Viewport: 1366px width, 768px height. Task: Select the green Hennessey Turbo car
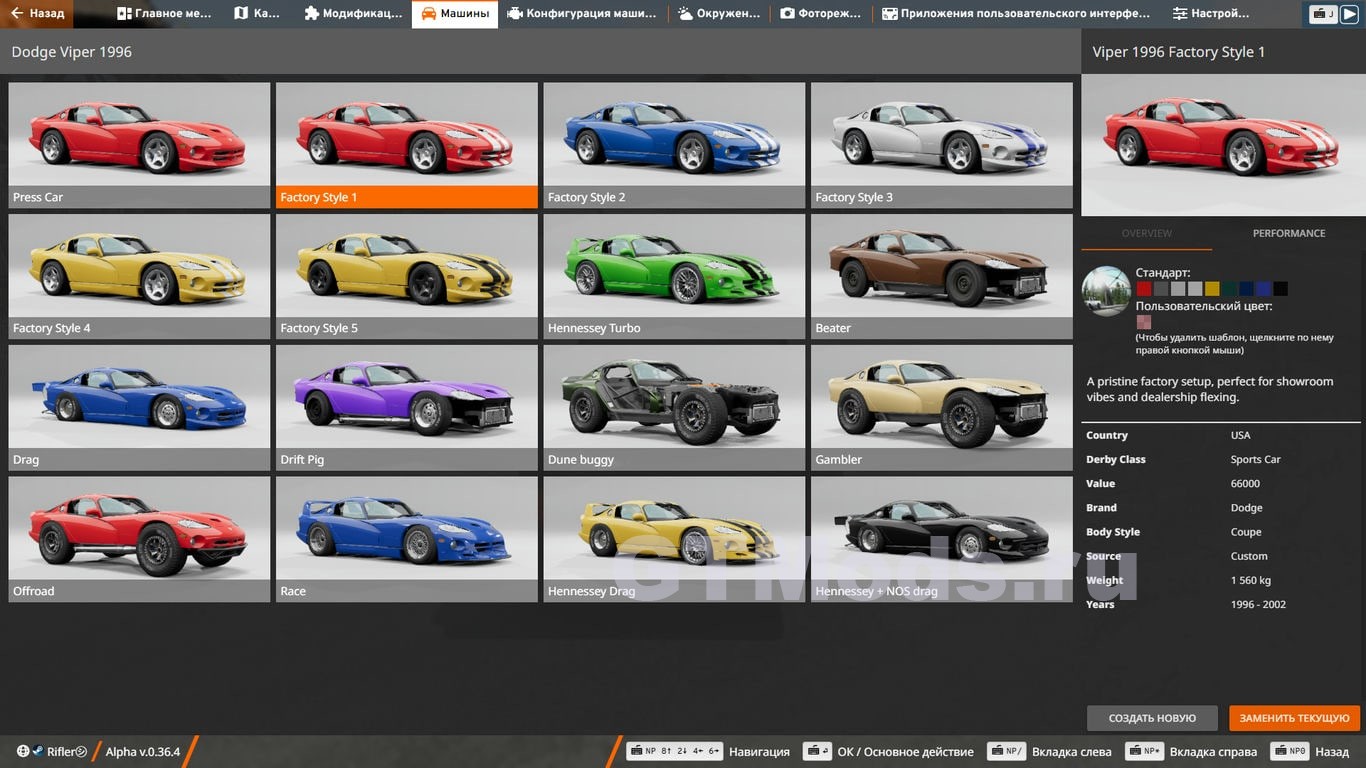[674, 276]
